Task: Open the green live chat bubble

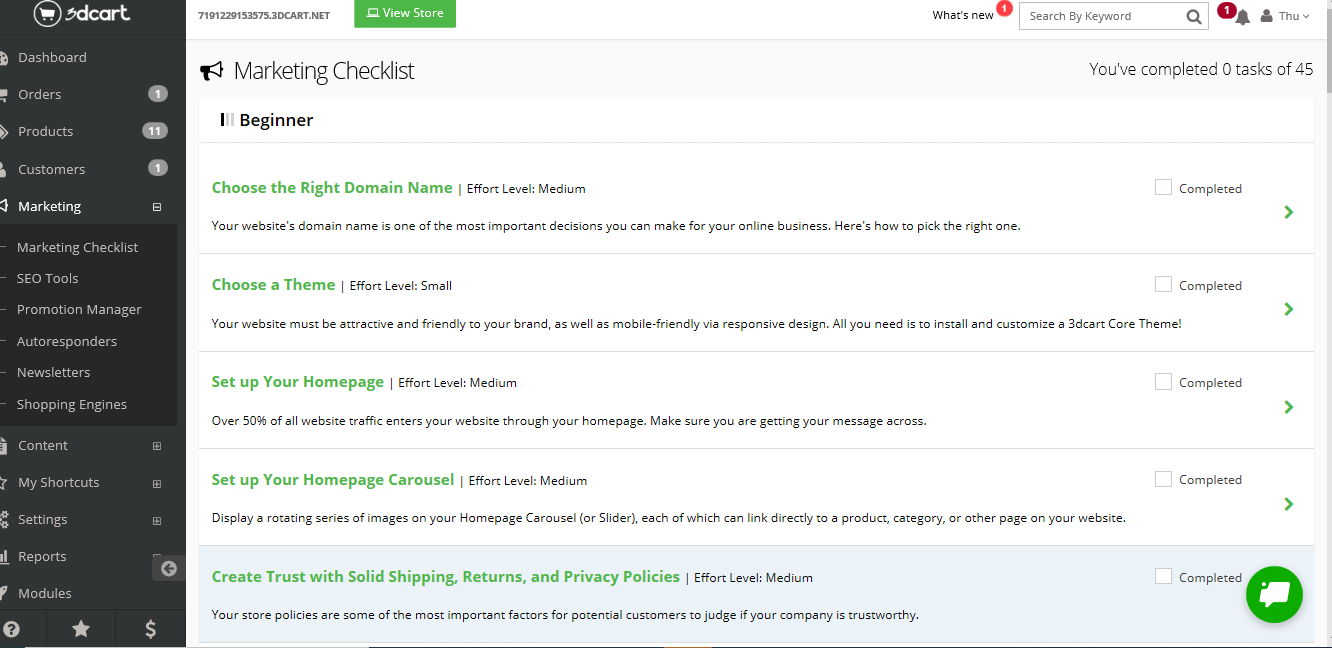Action: tap(1274, 594)
